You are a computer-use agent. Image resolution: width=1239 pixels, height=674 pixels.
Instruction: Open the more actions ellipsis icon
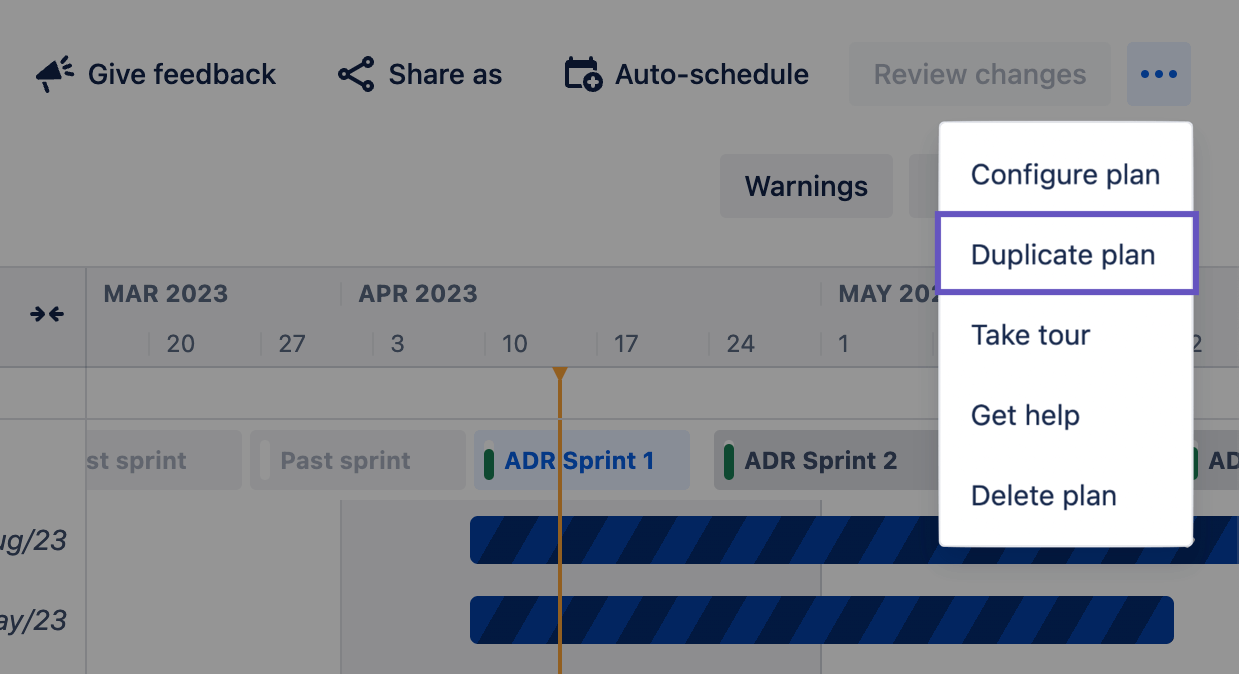(x=1159, y=73)
